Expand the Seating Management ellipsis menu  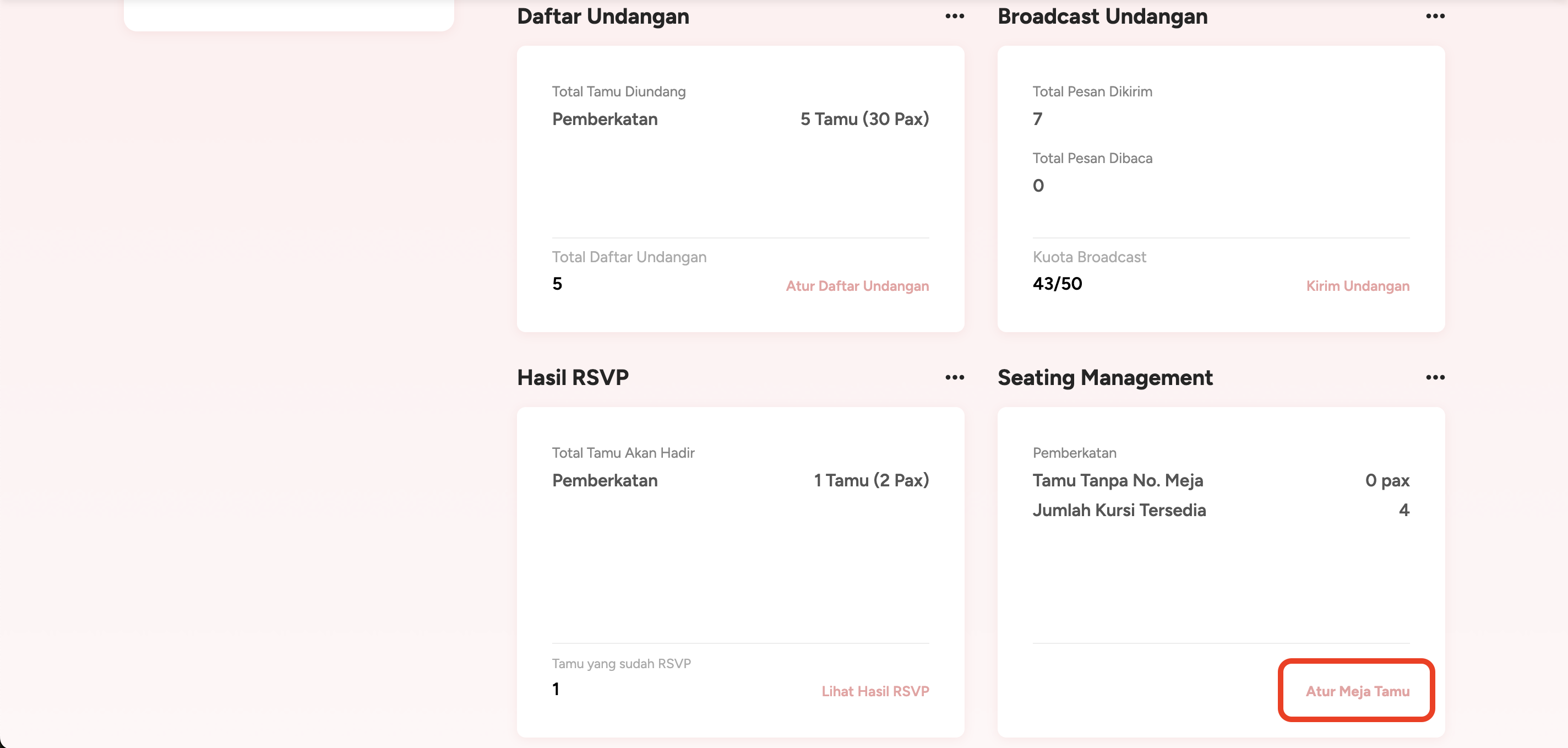tap(1435, 378)
